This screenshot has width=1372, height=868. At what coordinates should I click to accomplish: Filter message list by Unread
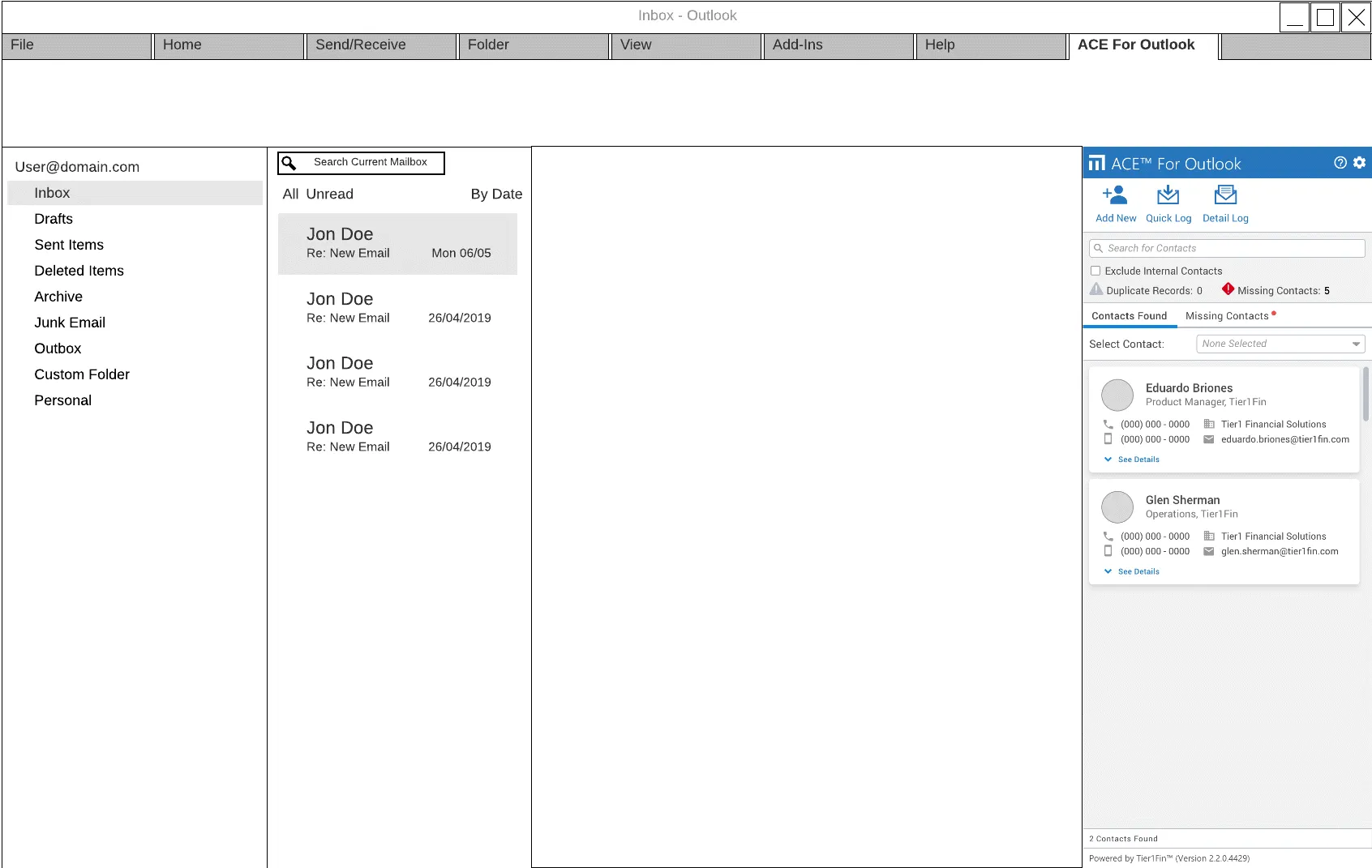(x=330, y=194)
